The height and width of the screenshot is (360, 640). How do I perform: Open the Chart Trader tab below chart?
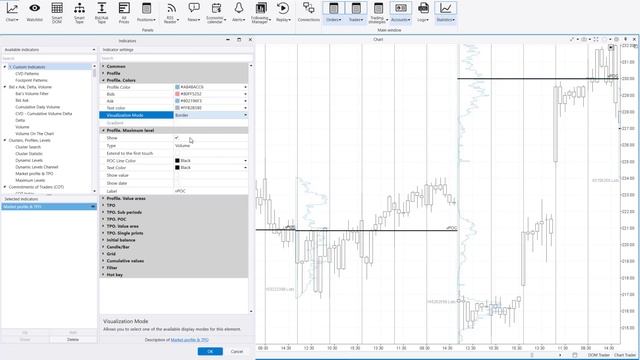point(625,355)
